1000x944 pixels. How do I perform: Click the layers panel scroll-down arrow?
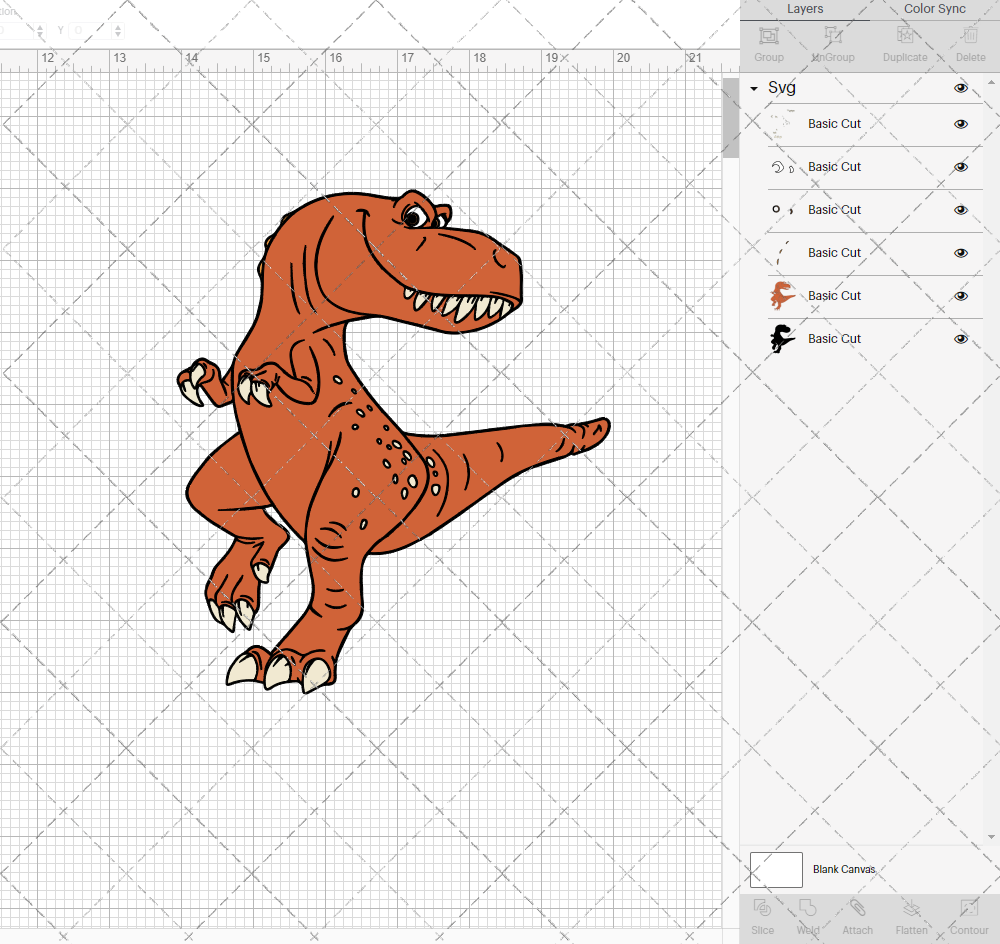(x=990, y=837)
